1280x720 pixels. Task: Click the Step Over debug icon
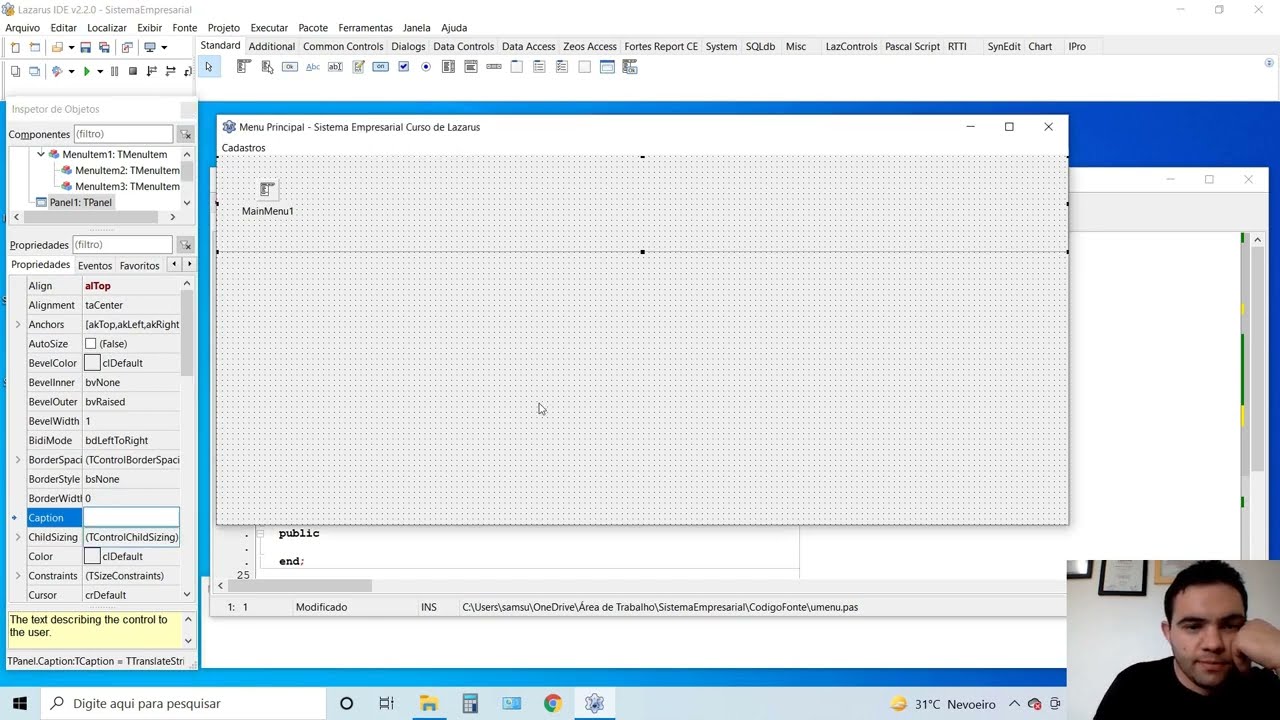(x=170, y=71)
